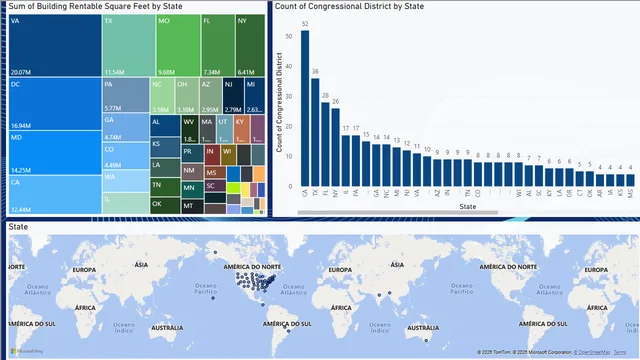
Task: Select the MA treemap tile
Action: click(x=207, y=129)
